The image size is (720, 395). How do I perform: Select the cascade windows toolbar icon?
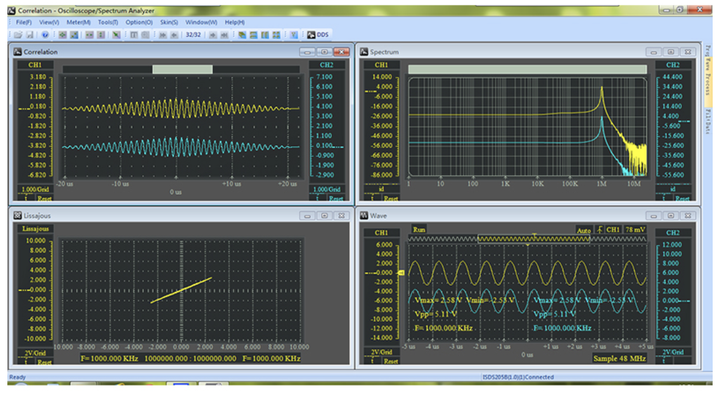(x=242, y=34)
